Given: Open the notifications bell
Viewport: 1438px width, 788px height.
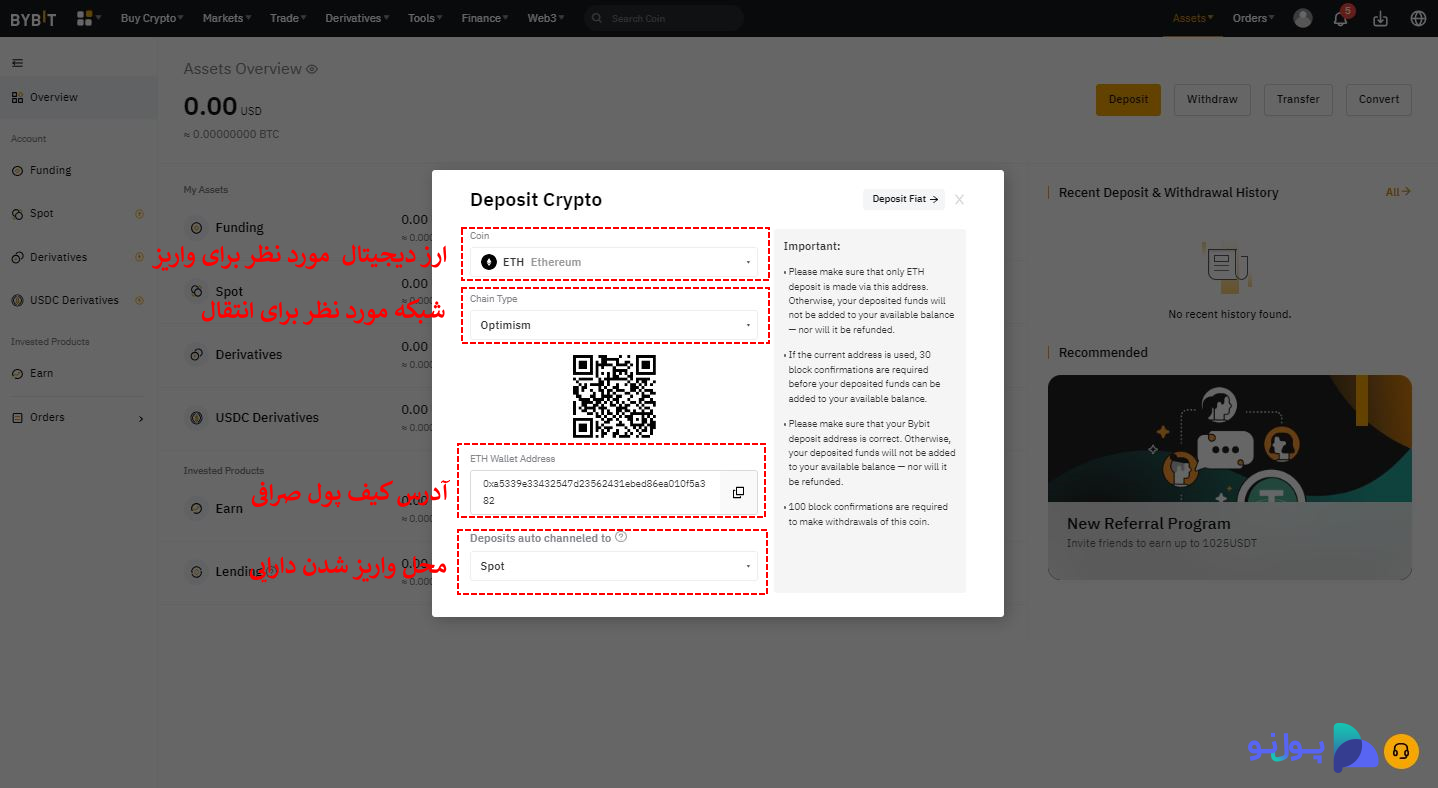Looking at the screenshot, I should point(1341,18).
